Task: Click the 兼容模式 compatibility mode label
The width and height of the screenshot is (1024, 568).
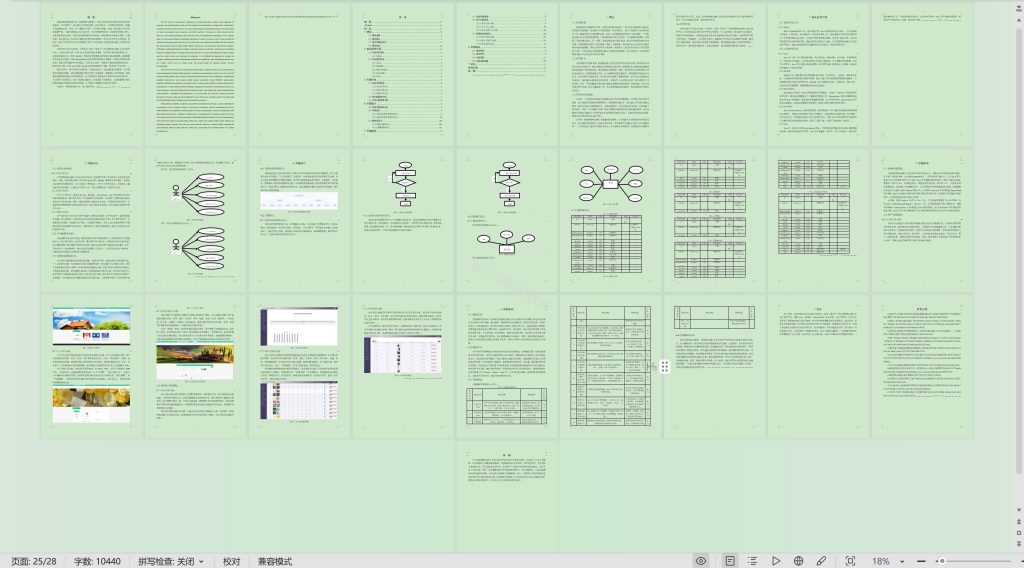Action: [x=274, y=561]
